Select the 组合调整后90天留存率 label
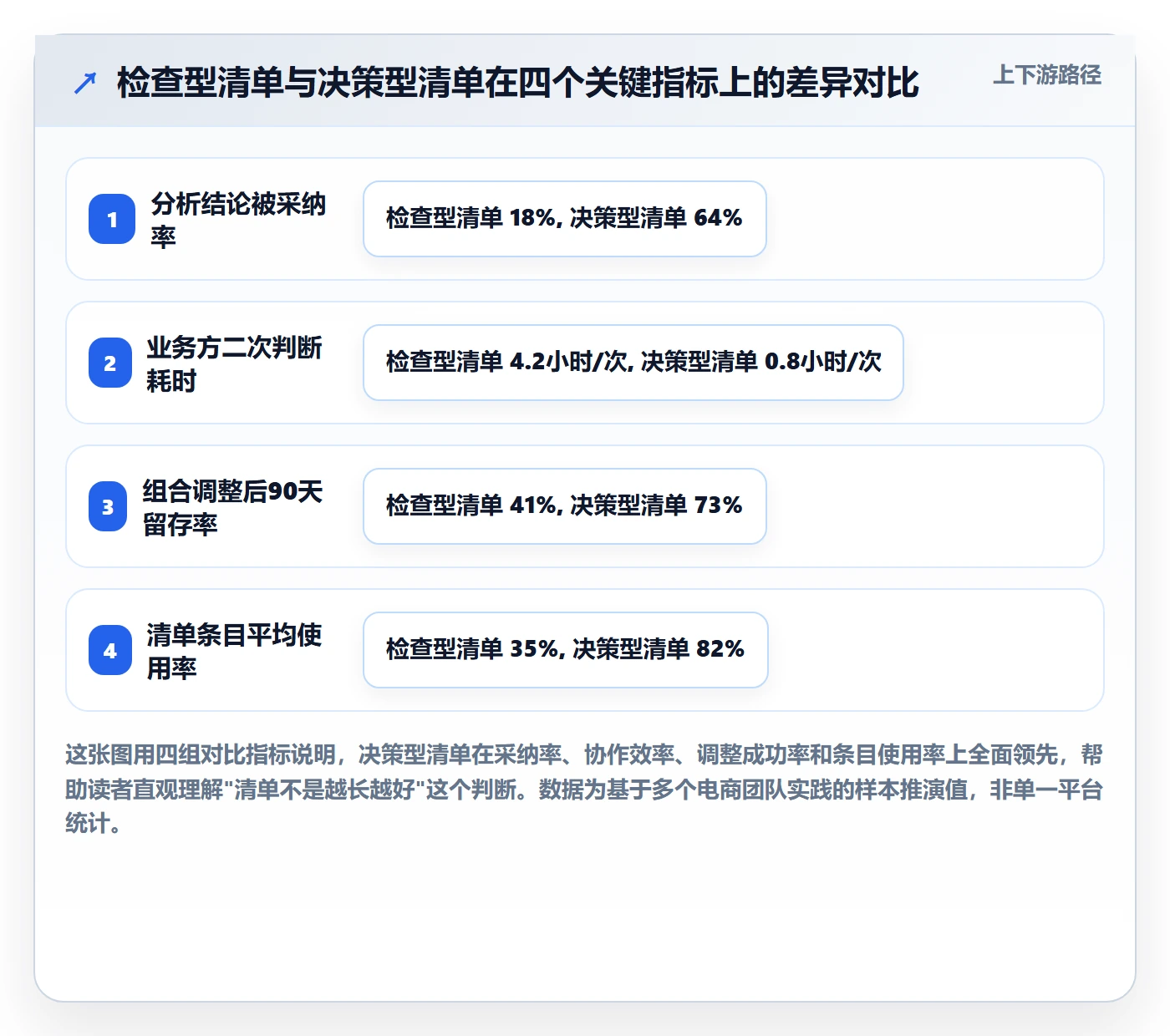 [x=233, y=506]
